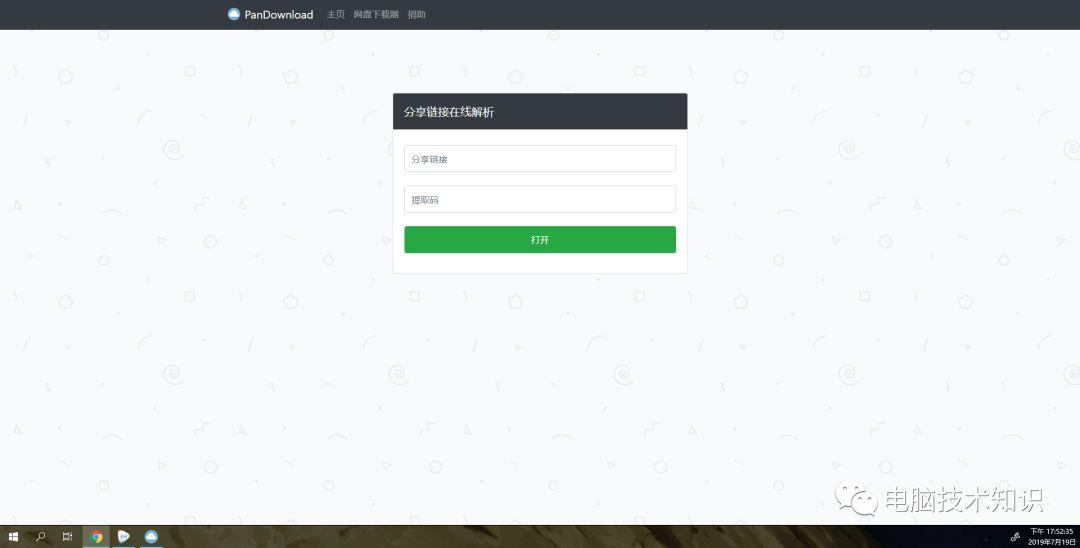Screen dimensions: 1080x548
Task: Click the 电脑技术知识 watermark text
Action: click(964, 500)
